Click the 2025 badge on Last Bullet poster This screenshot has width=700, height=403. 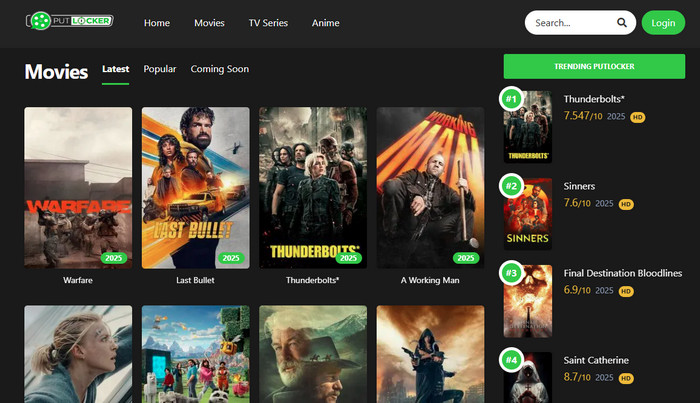pos(231,258)
